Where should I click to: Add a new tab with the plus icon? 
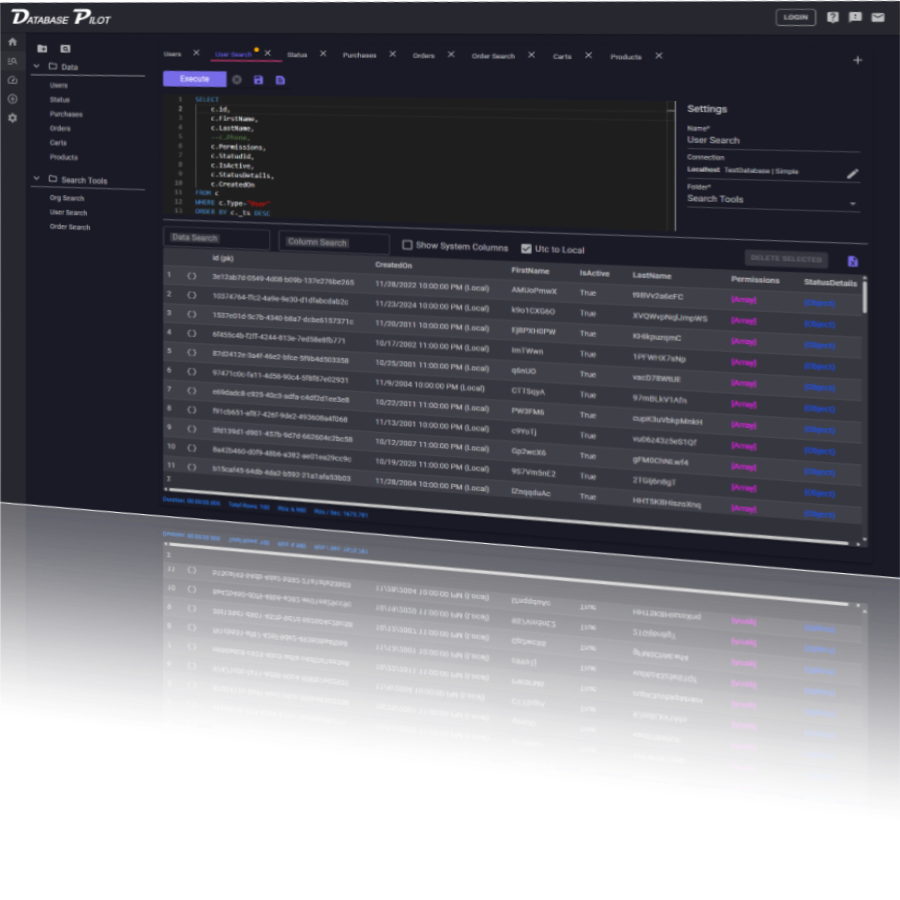[x=857, y=60]
